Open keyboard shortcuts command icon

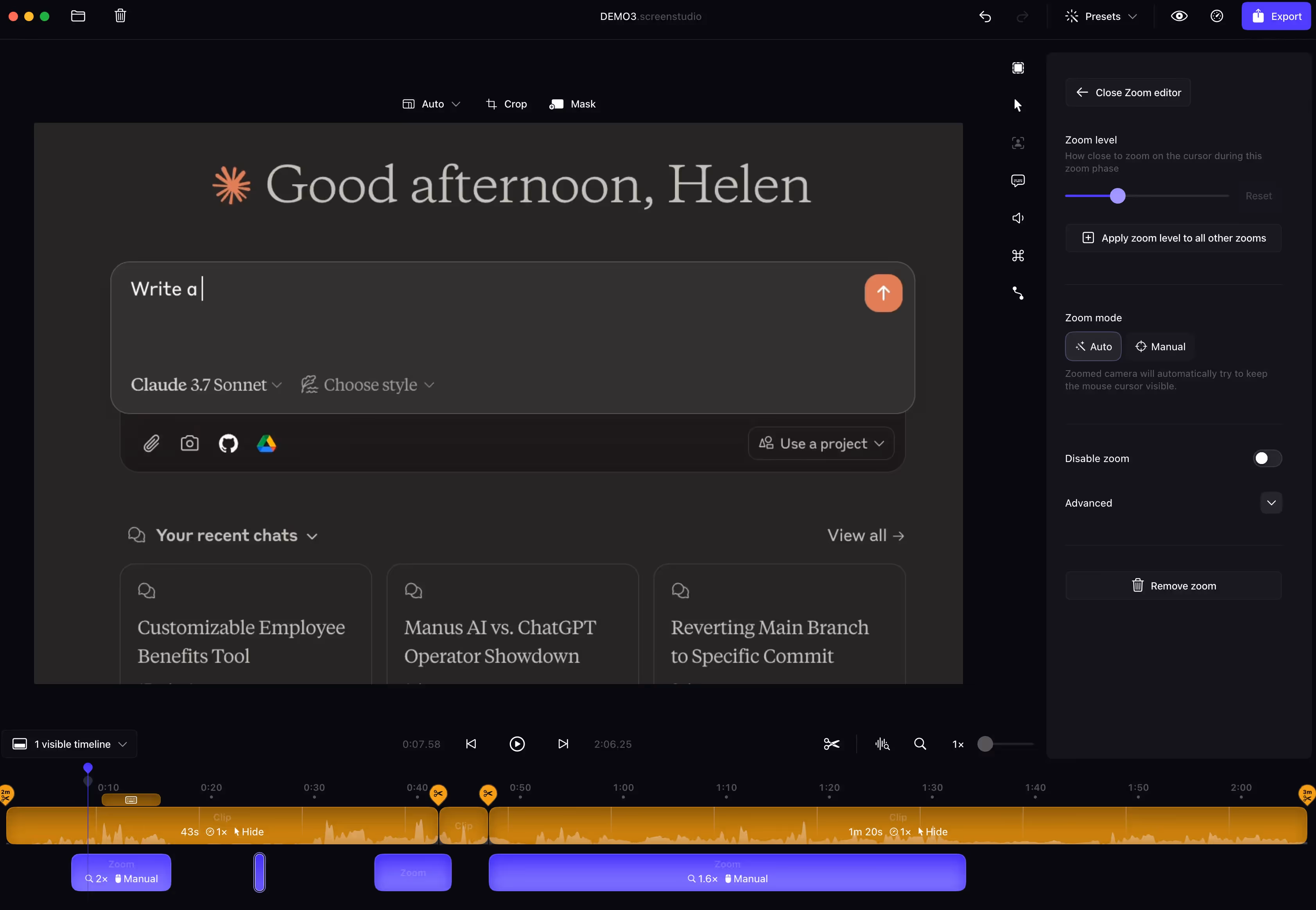click(x=1018, y=255)
